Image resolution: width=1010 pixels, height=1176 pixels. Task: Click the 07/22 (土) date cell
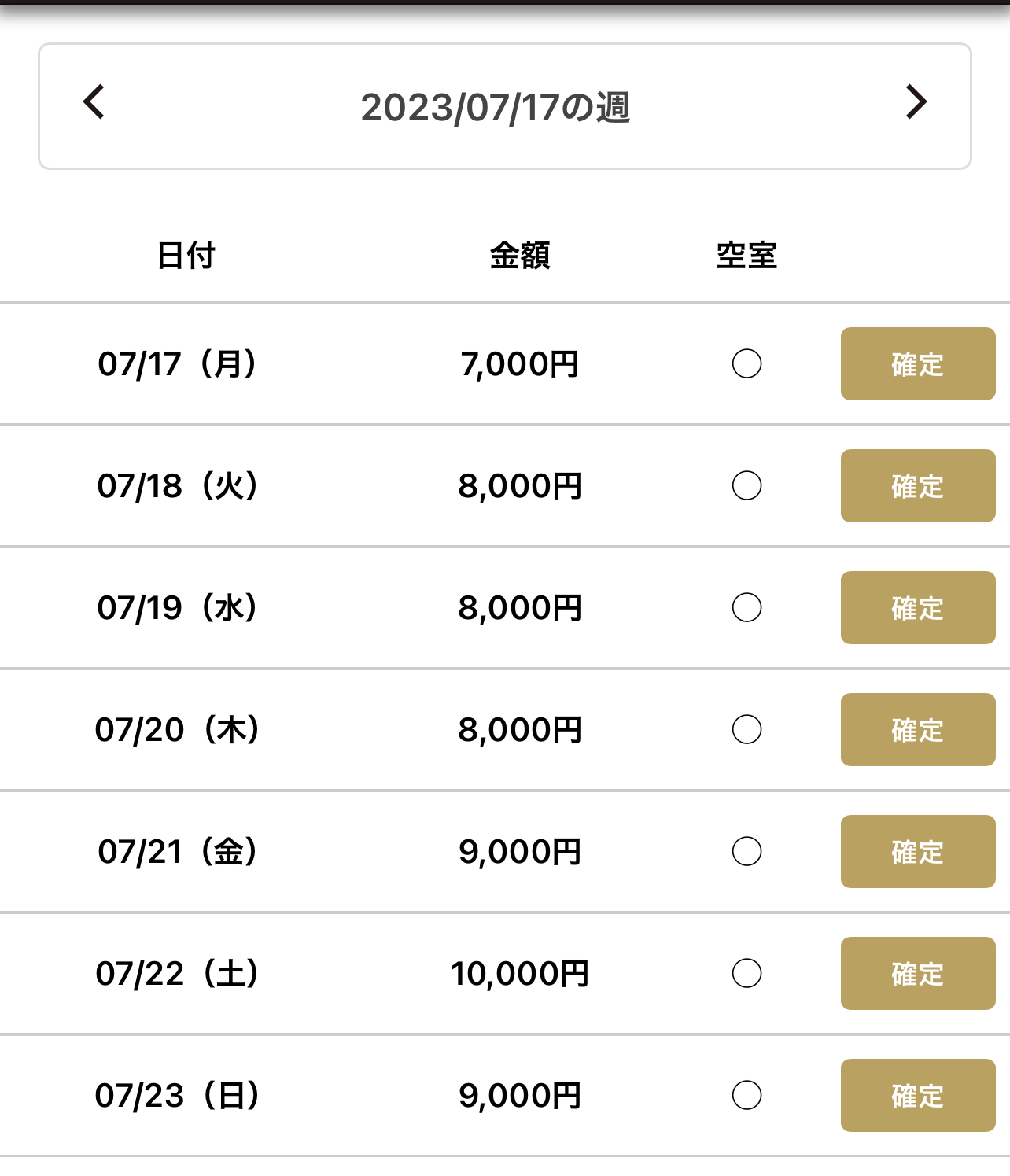coord(178,974)
